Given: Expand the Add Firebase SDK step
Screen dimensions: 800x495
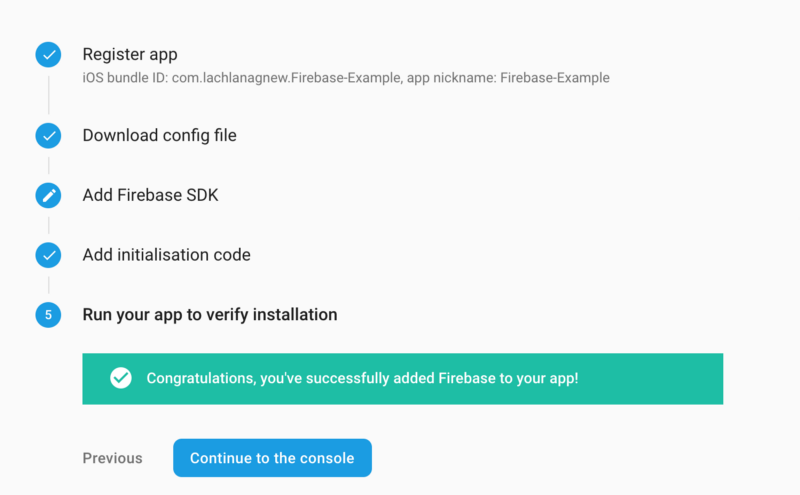Looking at the screenshot, I should [151, 195].
